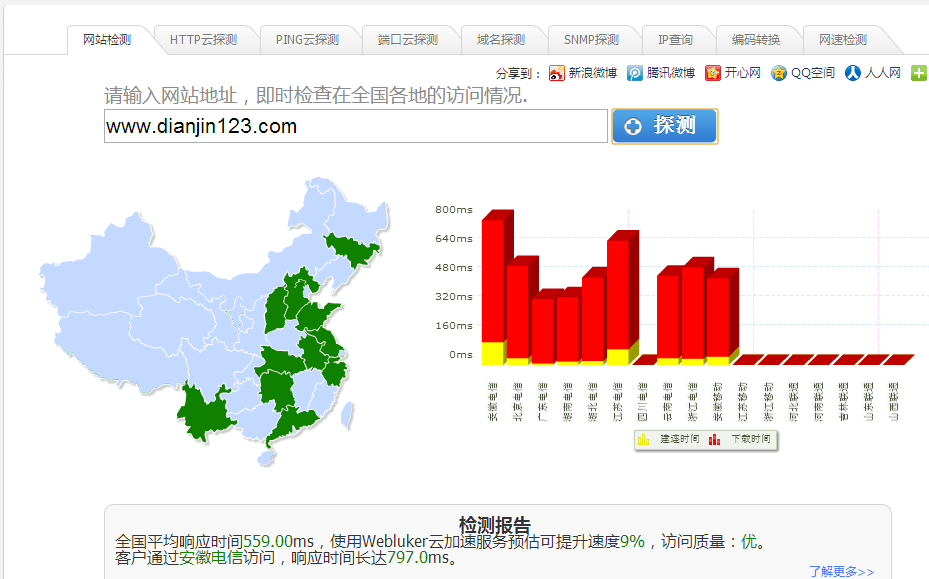Select the 端口云探测 tab
The image size is (929, 579).
408,40
